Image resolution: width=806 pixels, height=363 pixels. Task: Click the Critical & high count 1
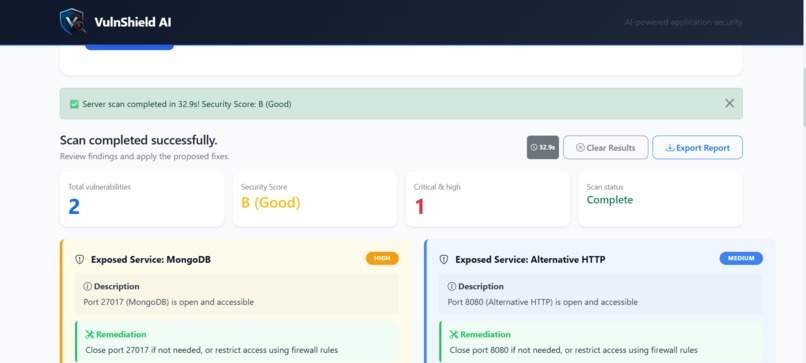pos(419,207)
